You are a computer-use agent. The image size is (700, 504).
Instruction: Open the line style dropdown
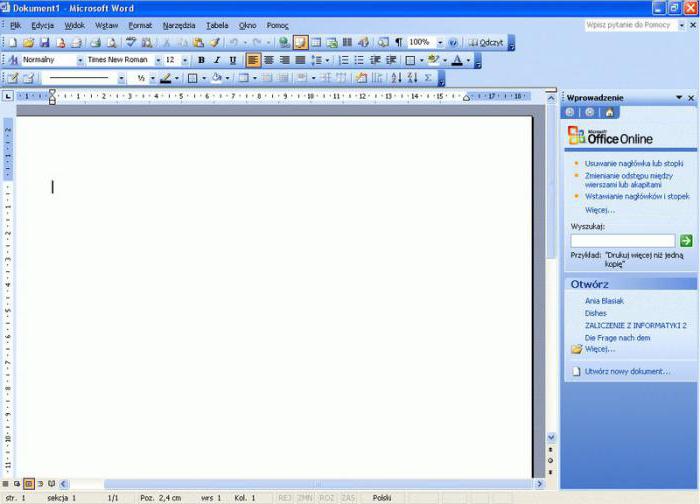(x=121, y=78)
